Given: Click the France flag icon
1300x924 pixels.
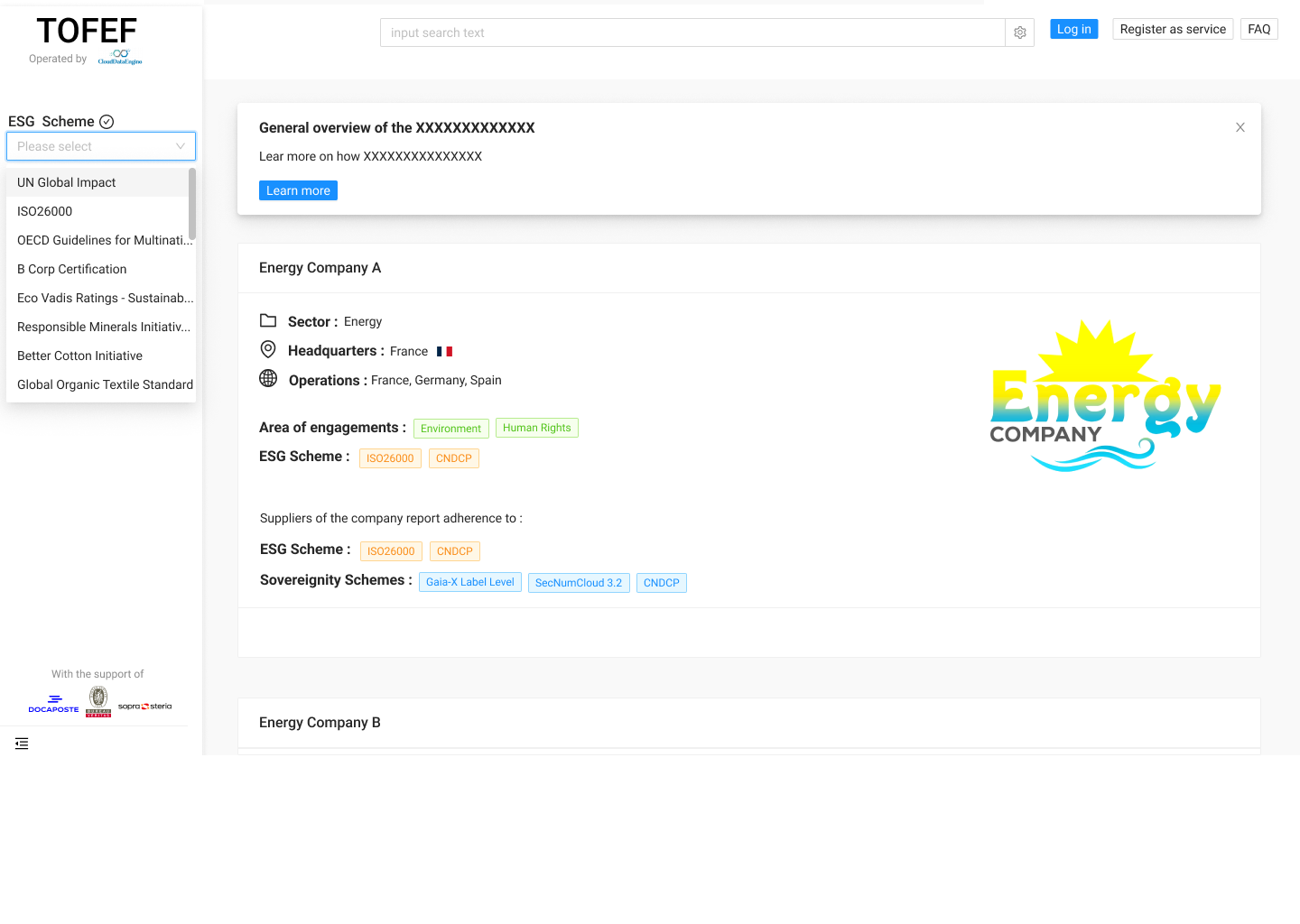Looking at the screenshot, I should click(x=444, y=351).
